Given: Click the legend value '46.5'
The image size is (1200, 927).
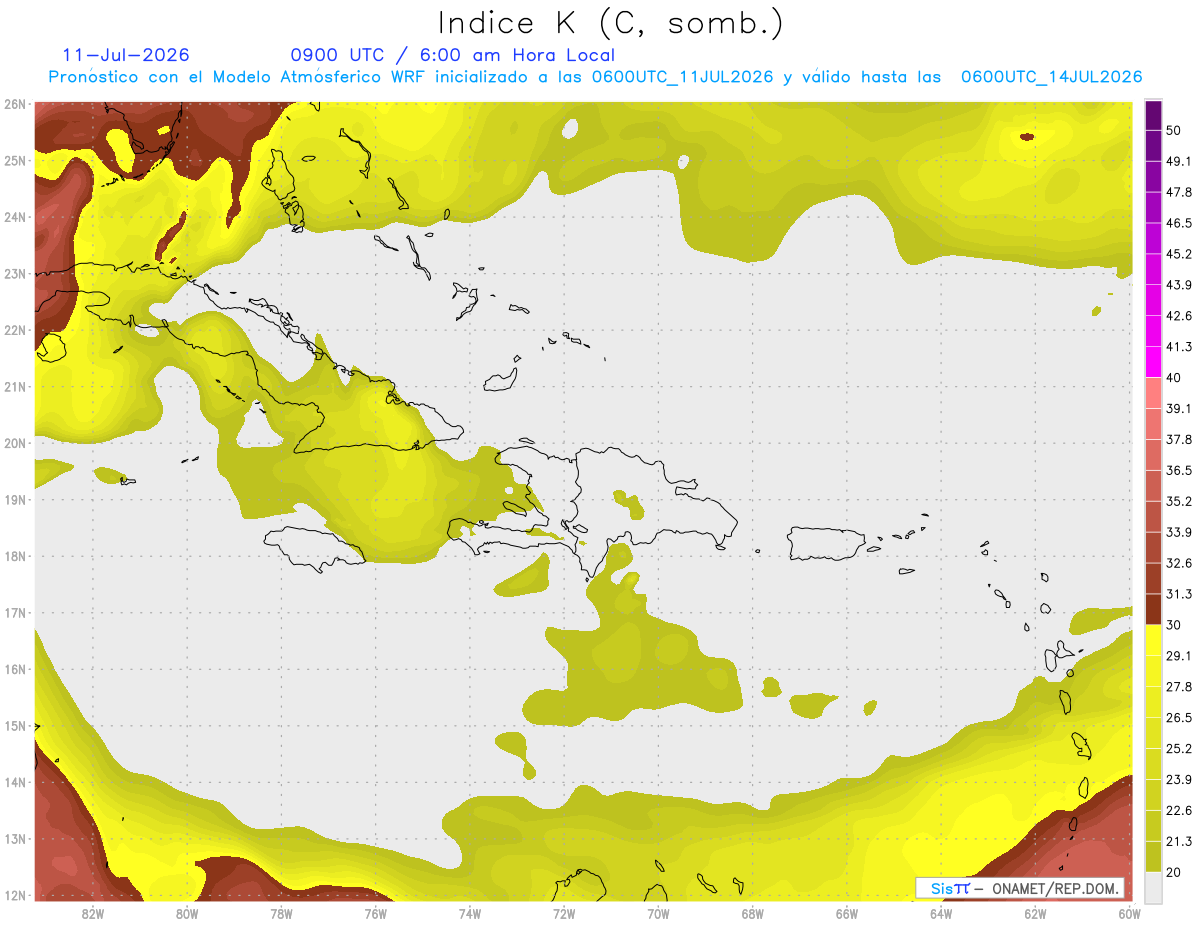Looking at the screenshot, I should [x=1178, y=223].
